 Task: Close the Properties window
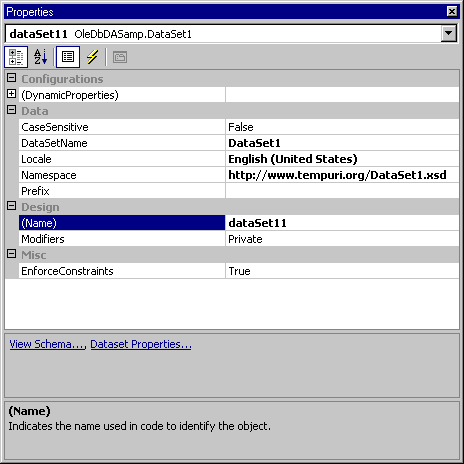[452, 12]
